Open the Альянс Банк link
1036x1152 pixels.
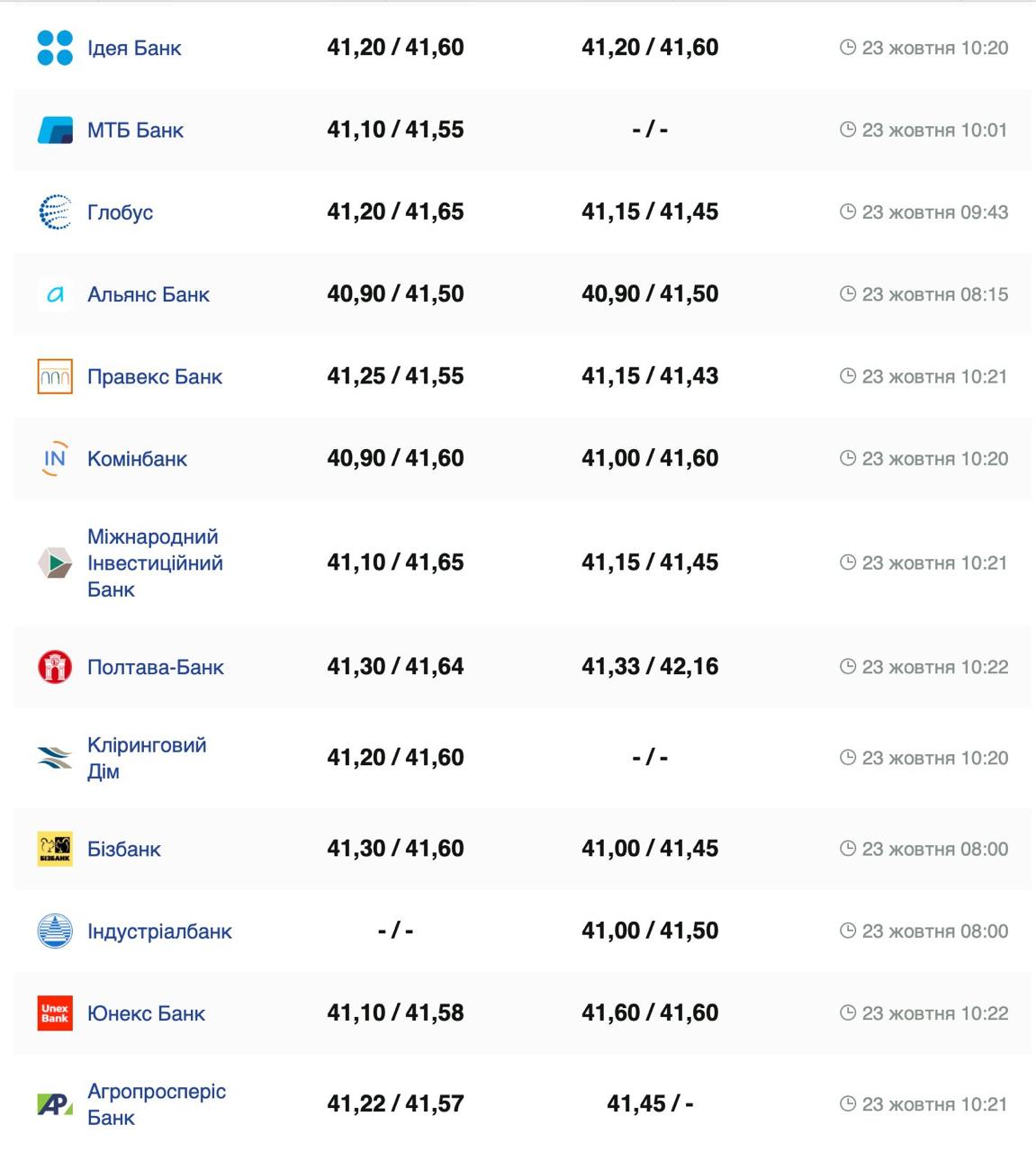tap(149, 294)
